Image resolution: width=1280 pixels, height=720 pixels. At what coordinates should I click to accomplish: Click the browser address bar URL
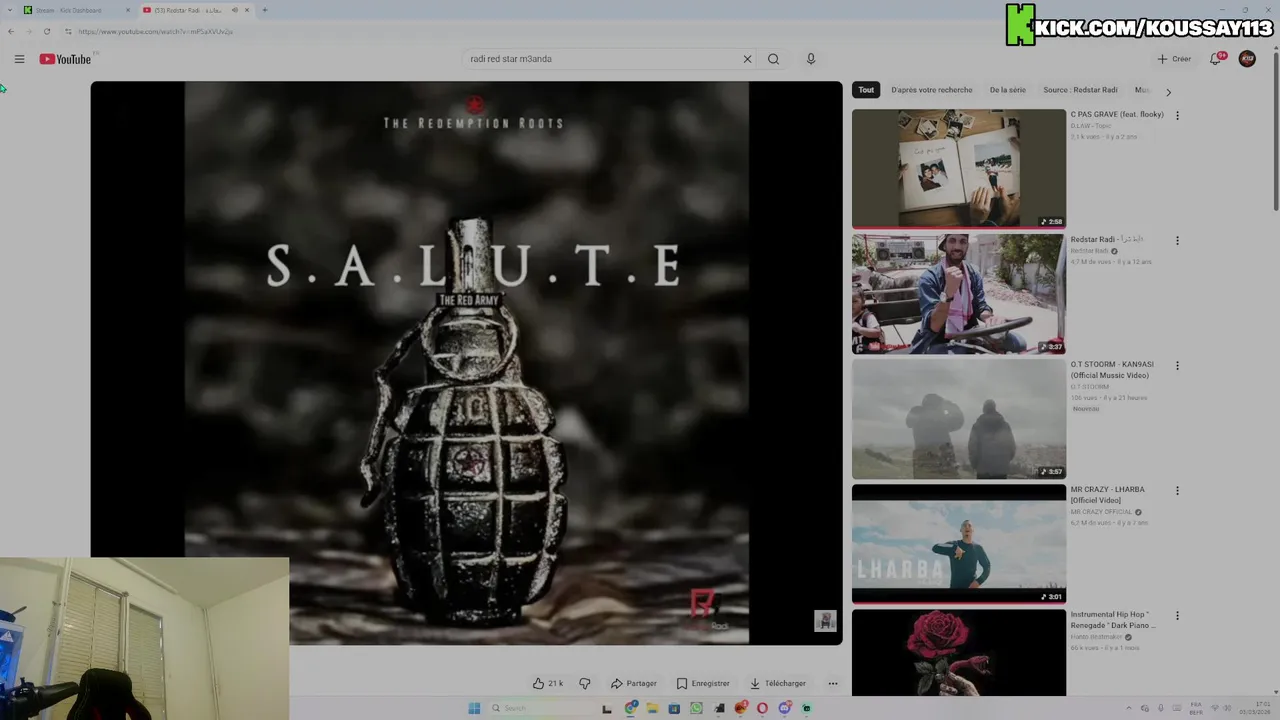click(x=156, y=31)
